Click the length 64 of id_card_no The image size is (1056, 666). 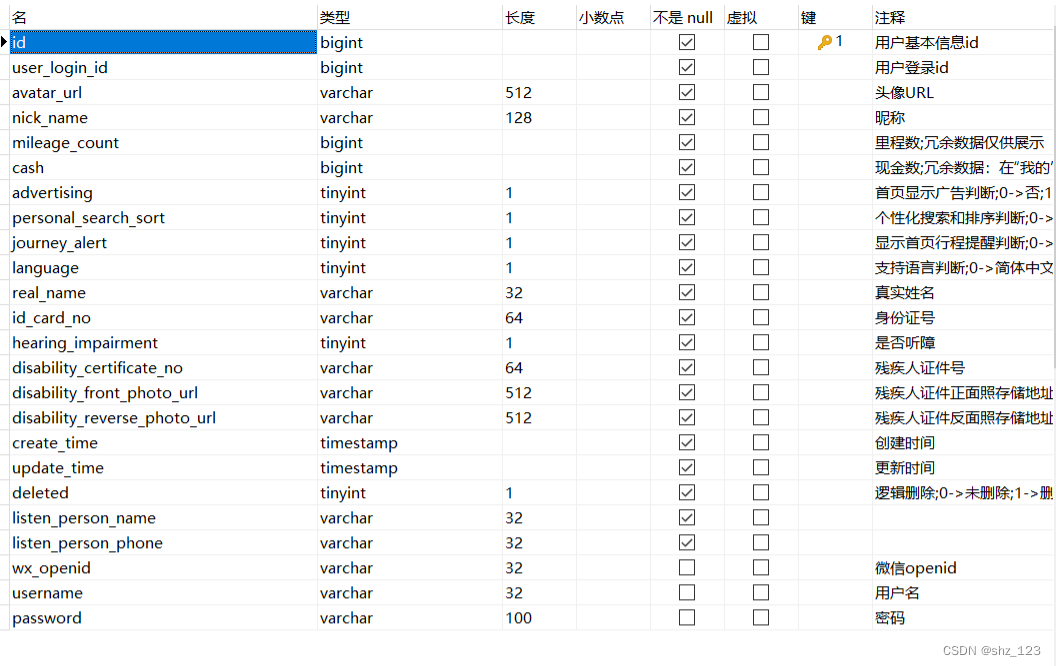click(x=514, y=317)
